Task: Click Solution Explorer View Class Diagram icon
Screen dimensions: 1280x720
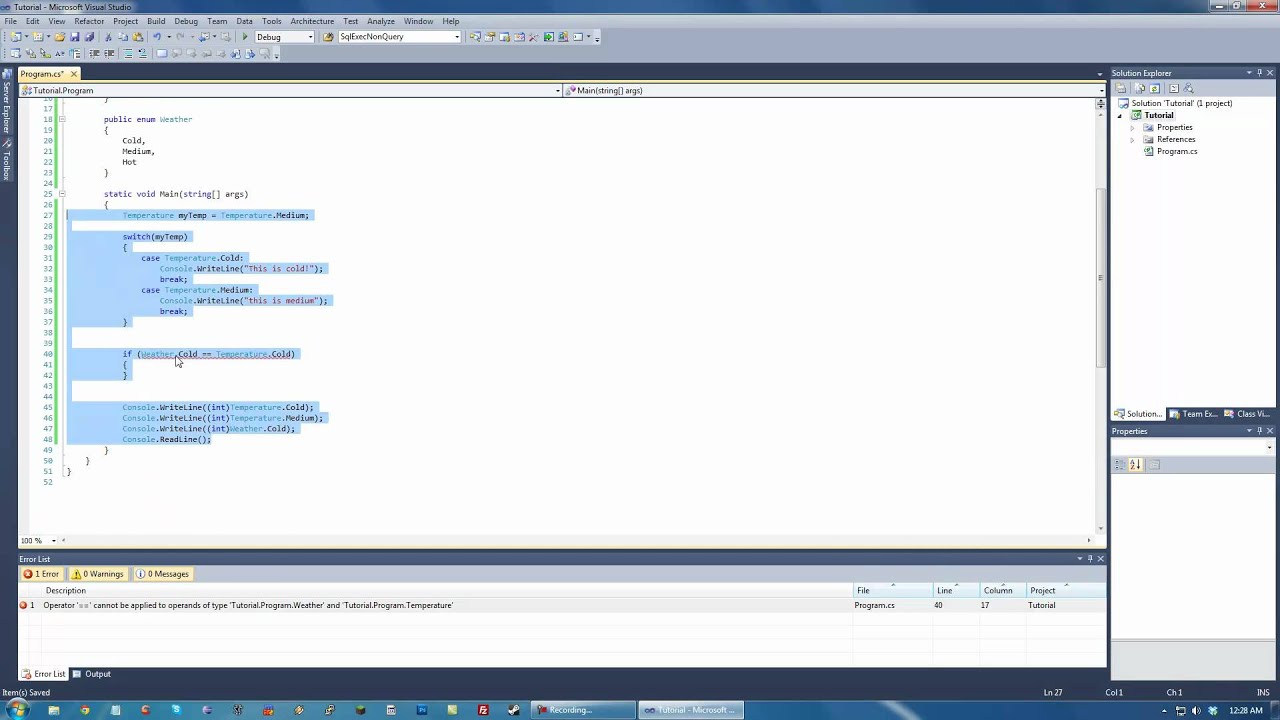Action: (1188, 88)
